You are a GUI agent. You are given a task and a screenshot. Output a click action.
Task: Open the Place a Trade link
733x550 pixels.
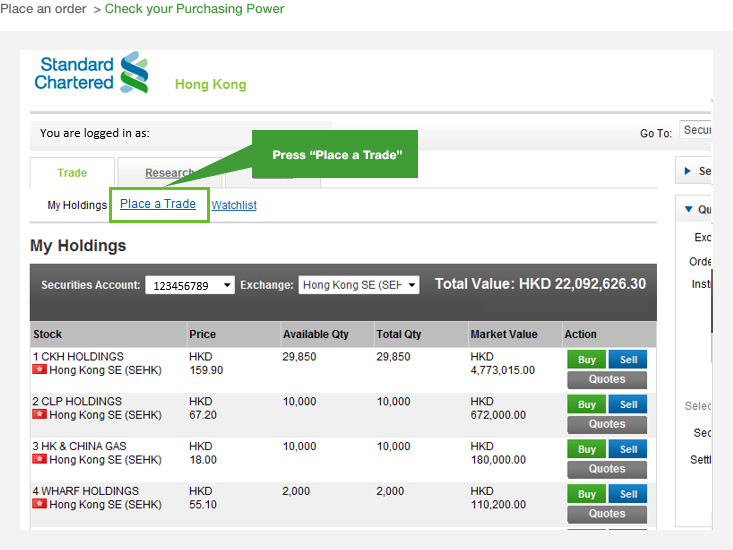(x=158, y=204)
